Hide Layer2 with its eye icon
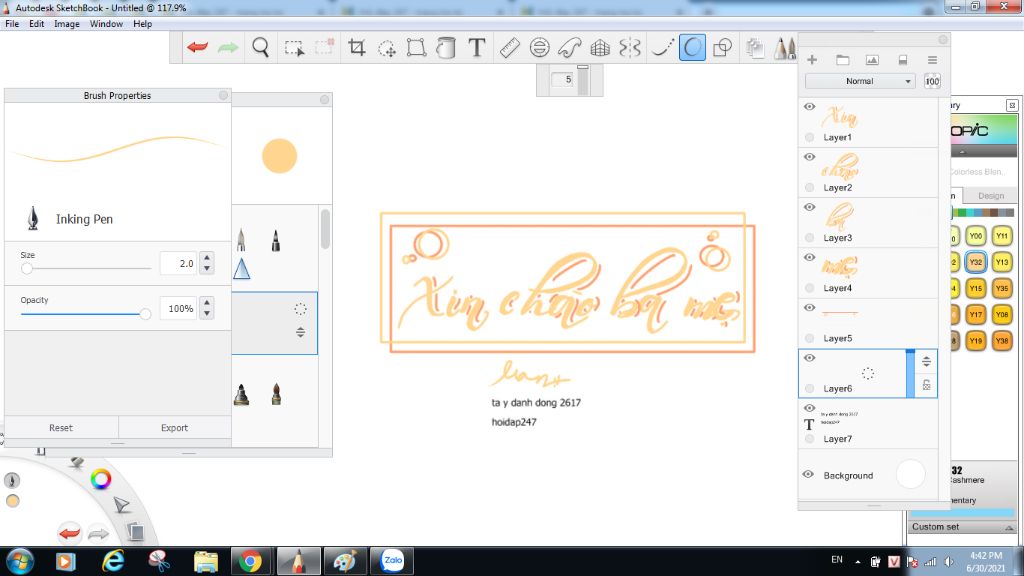This screenshot has width=1024, height=576. [x=810, y=157]
